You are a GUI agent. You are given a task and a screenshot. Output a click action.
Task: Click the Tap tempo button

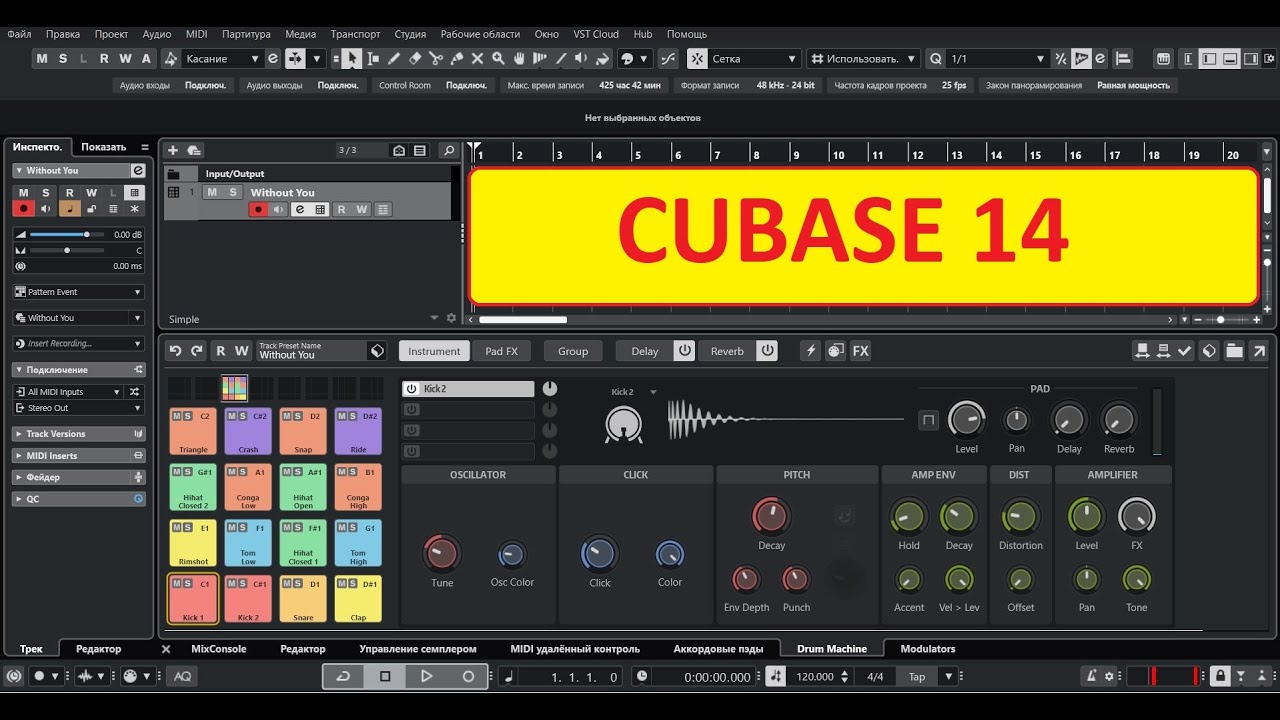(917, 677)
